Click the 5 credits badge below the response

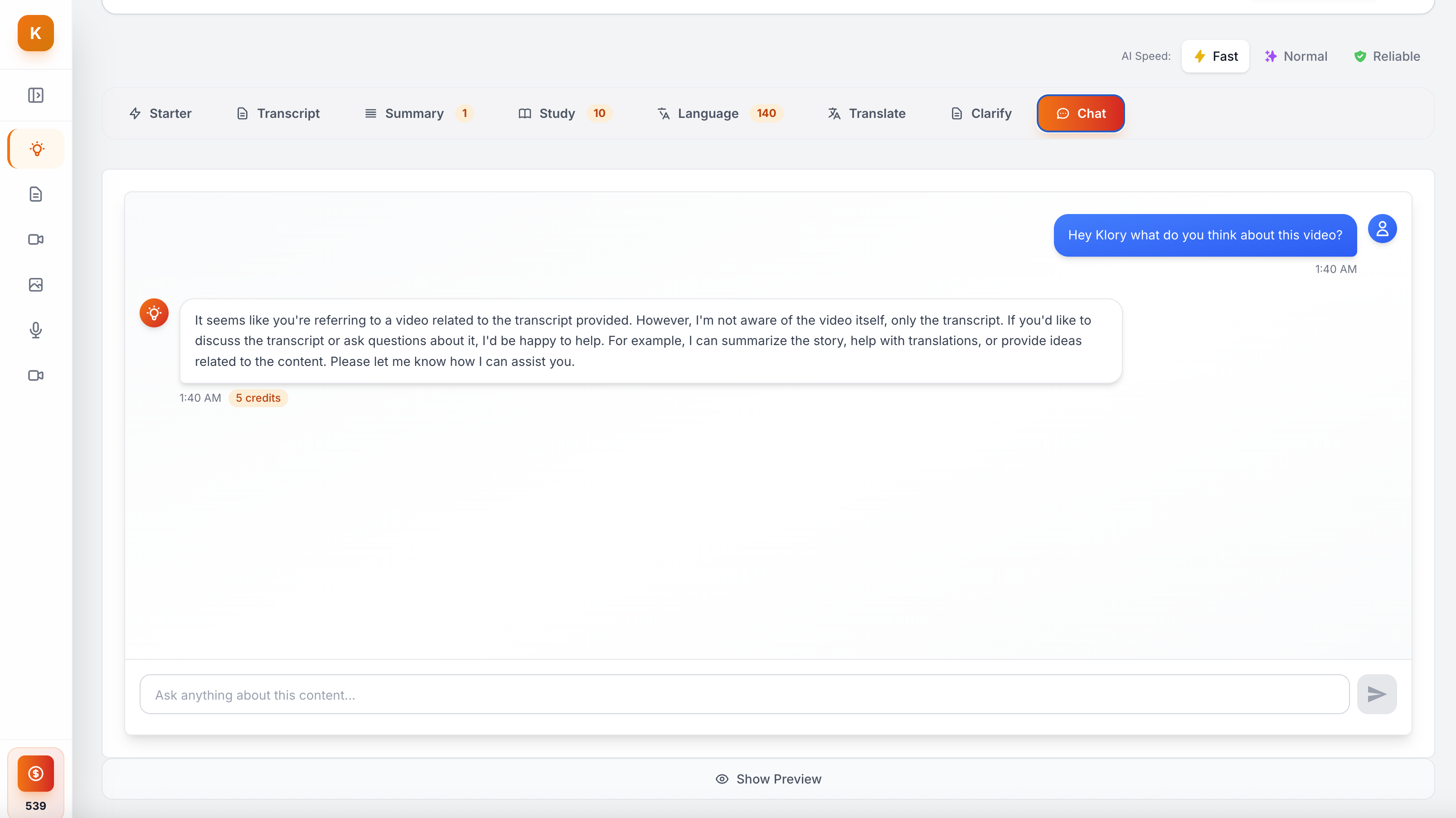tap(258, 397)
